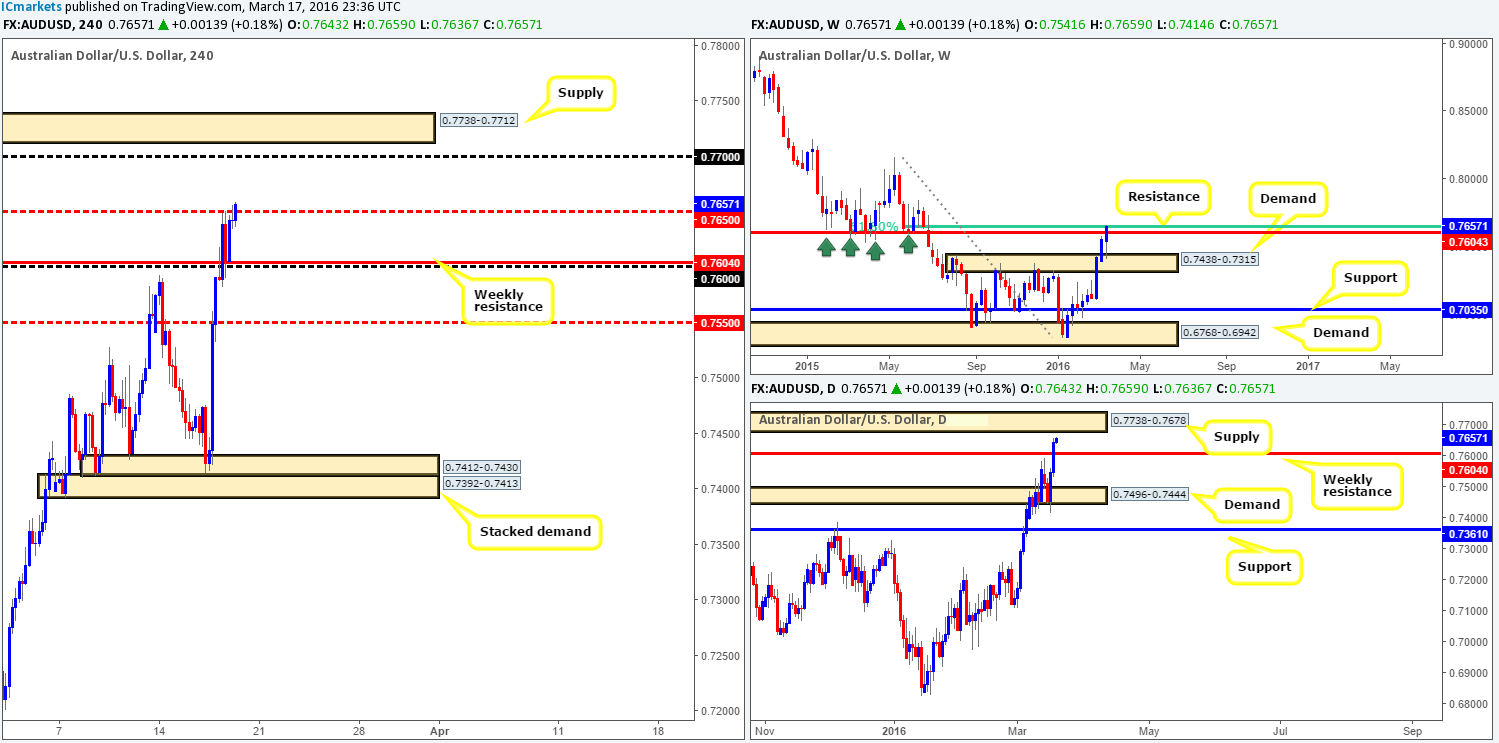Click the 0.7392-0.7413 demand zone label

point(481,483)
